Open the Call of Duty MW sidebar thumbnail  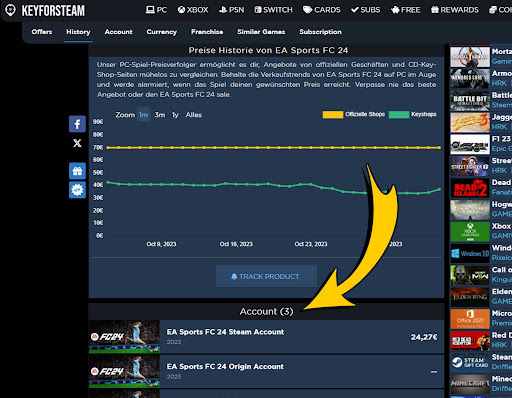[x=470, y=276]
